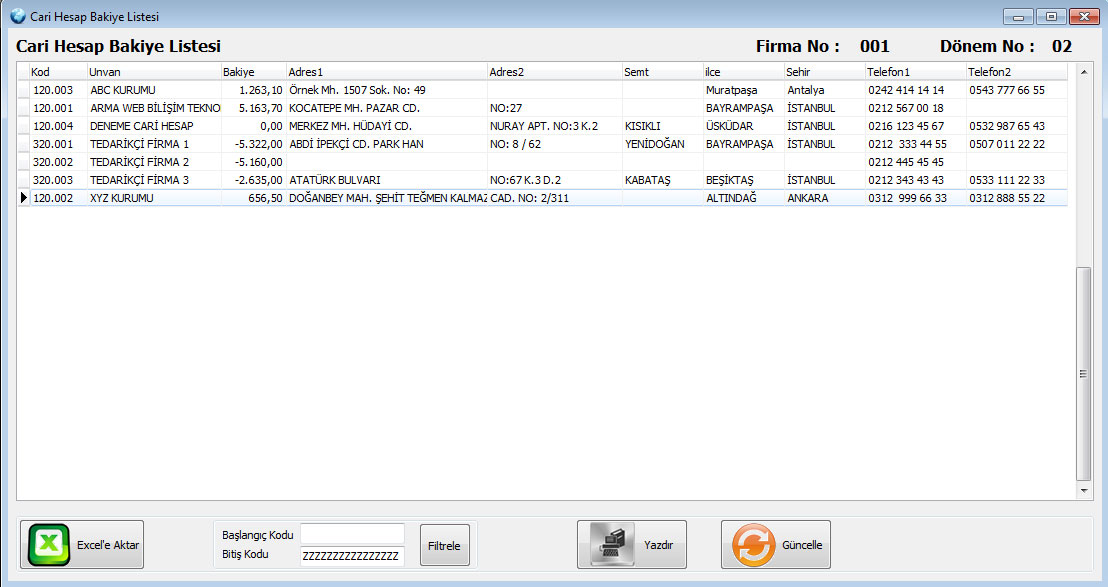
Task: Click the scrollbar up arrow
Action: (x=1083, y=71)
